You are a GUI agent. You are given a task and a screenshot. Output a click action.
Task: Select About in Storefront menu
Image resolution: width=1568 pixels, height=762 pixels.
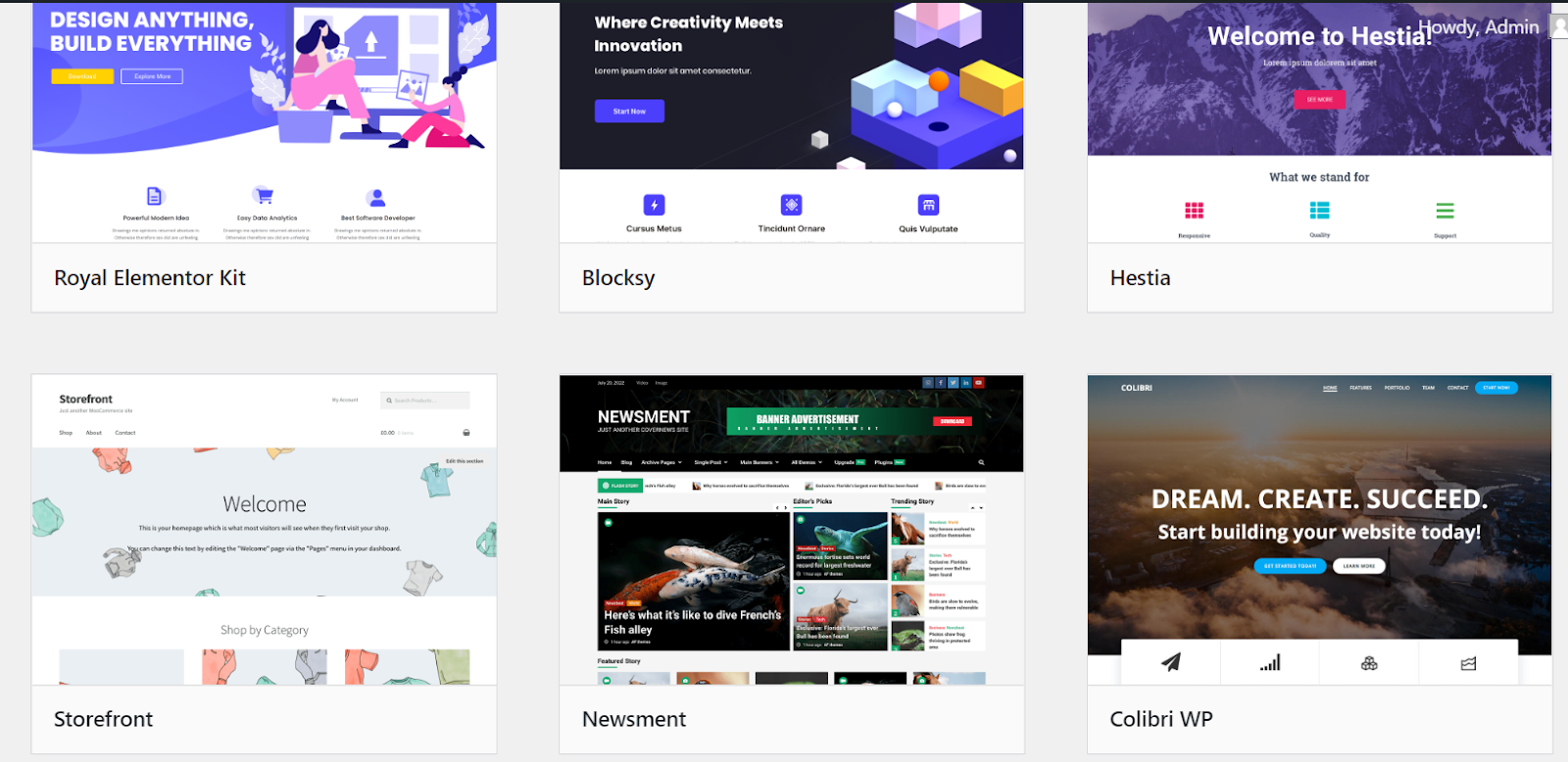tap(94, 433)
